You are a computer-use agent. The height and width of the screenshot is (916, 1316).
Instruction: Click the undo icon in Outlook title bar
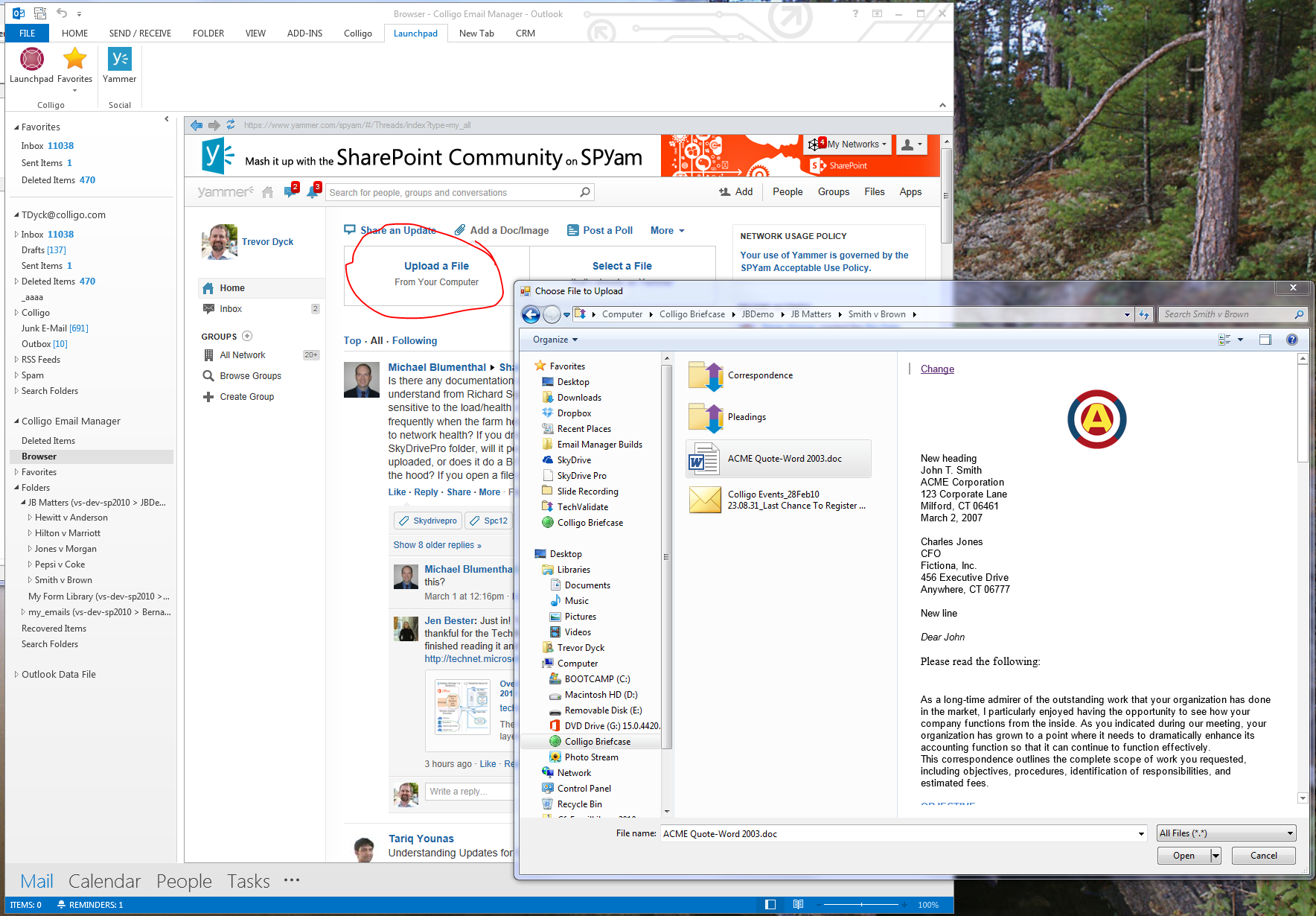click(62, 13)
